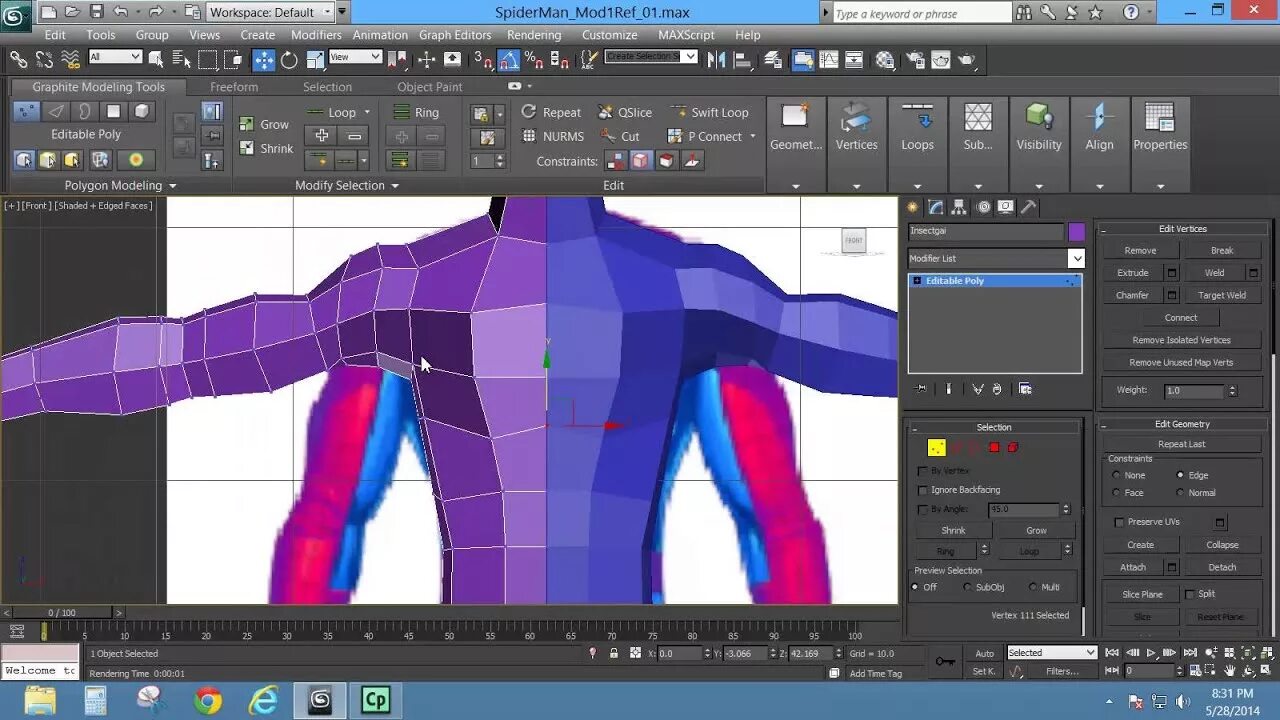Enable Split checkbox next to Slice Plane

[1190, 594]
